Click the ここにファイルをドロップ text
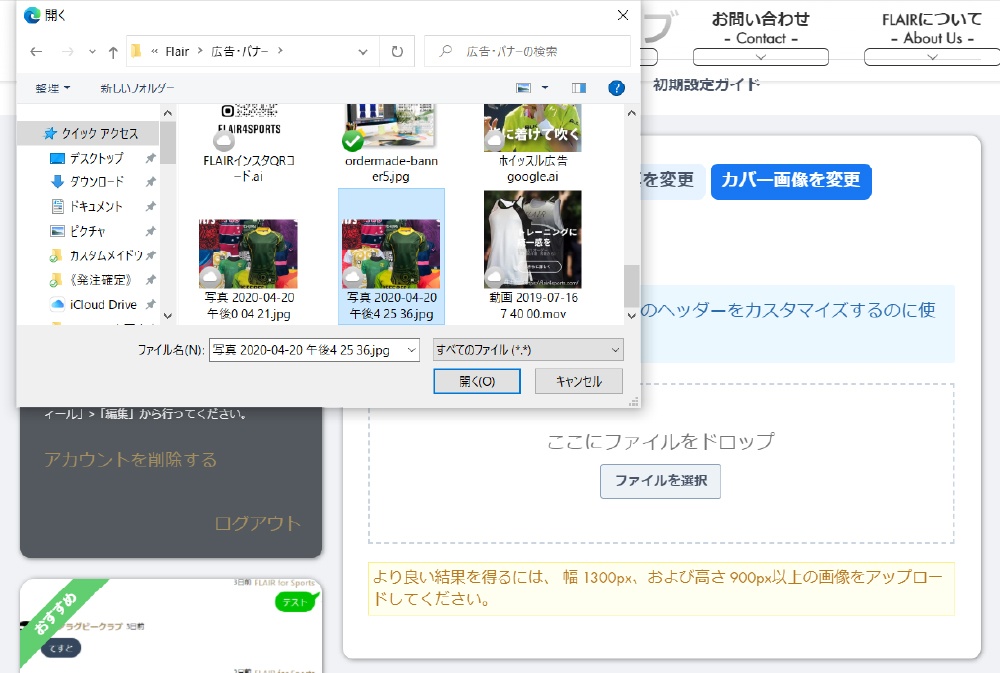 point(661,441)
